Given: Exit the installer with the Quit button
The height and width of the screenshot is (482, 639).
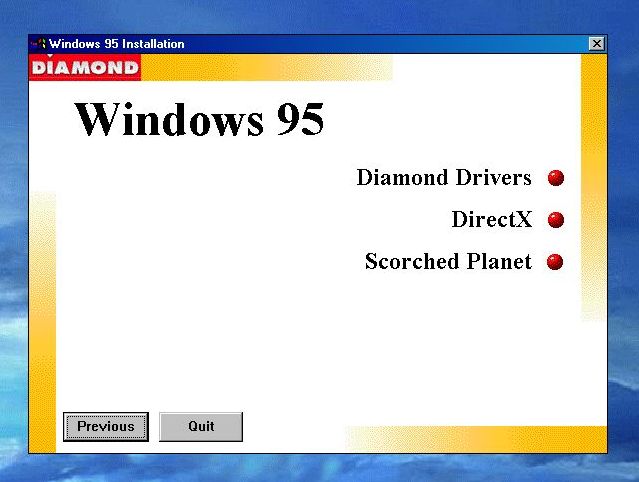Looking at the screenshot, I should [201, 427].
